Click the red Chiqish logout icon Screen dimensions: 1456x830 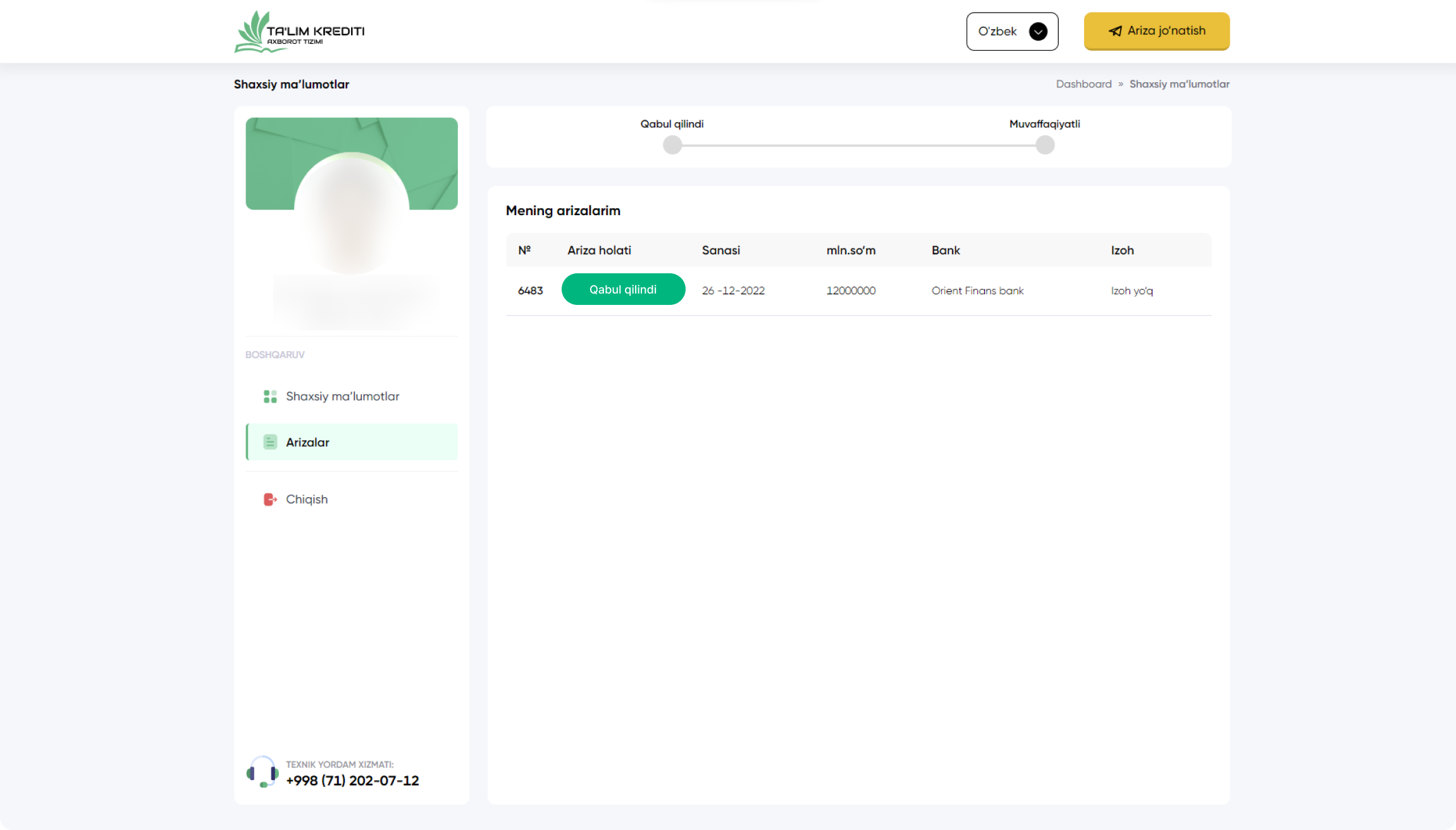coord(270,500)
